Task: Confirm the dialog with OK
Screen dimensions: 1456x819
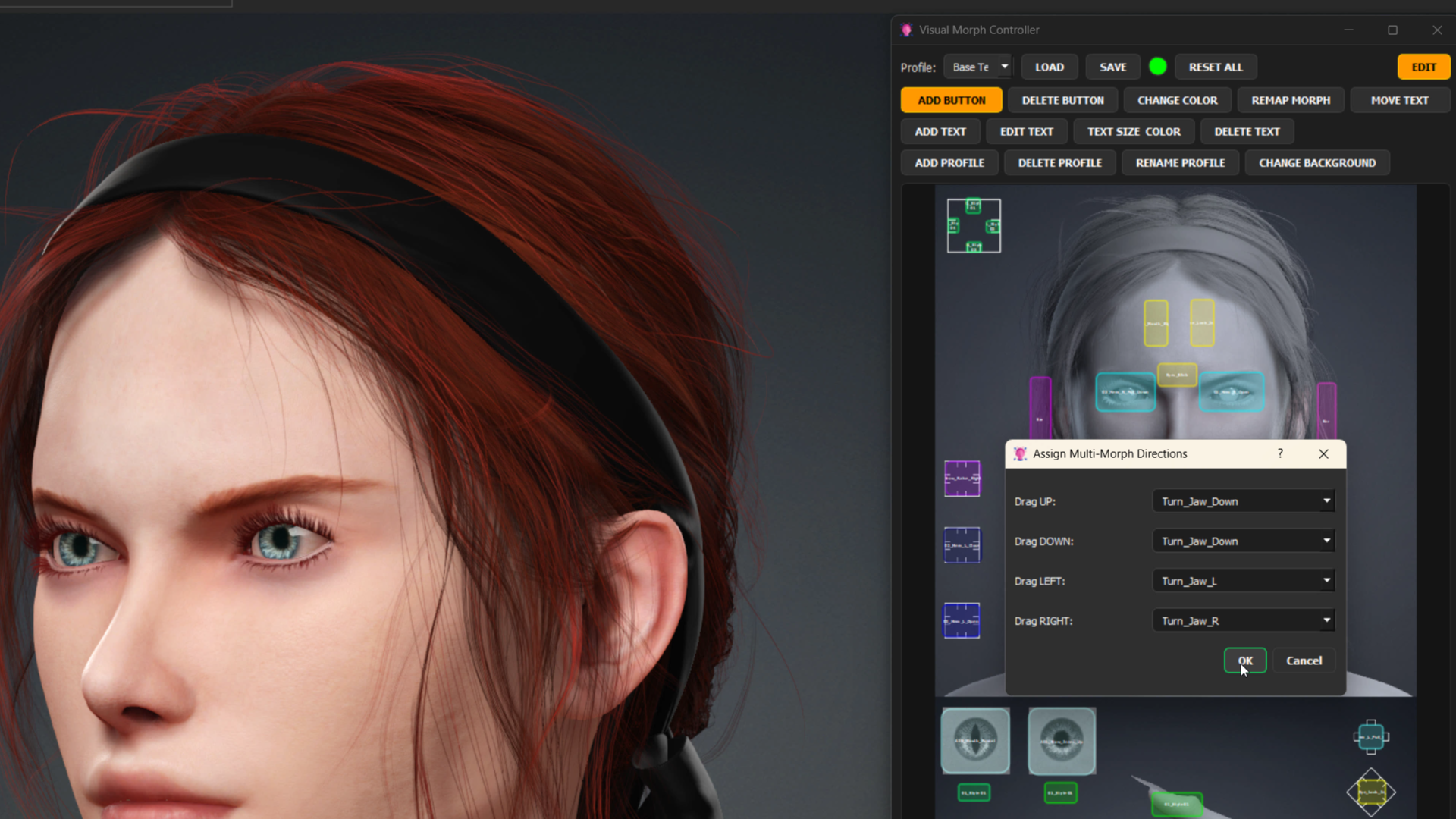Action: pos(1245,661)
